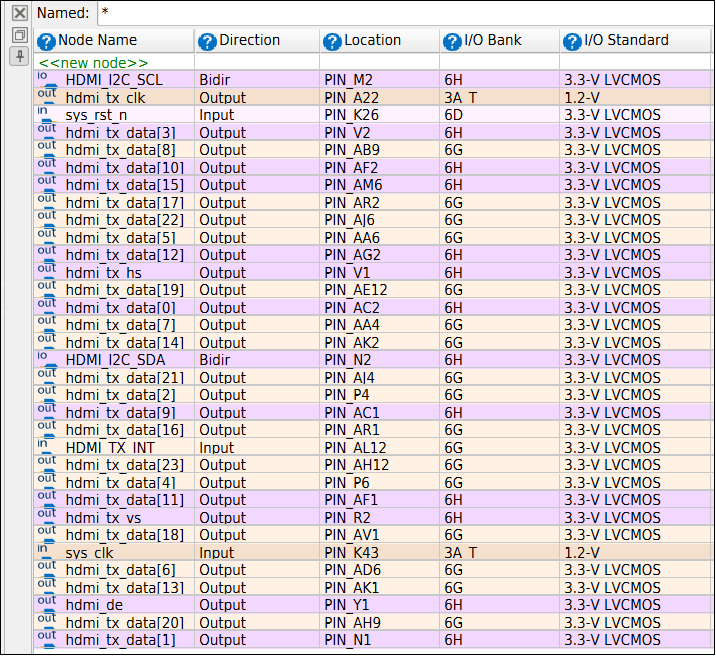Click the float/detach window icon

20,35
